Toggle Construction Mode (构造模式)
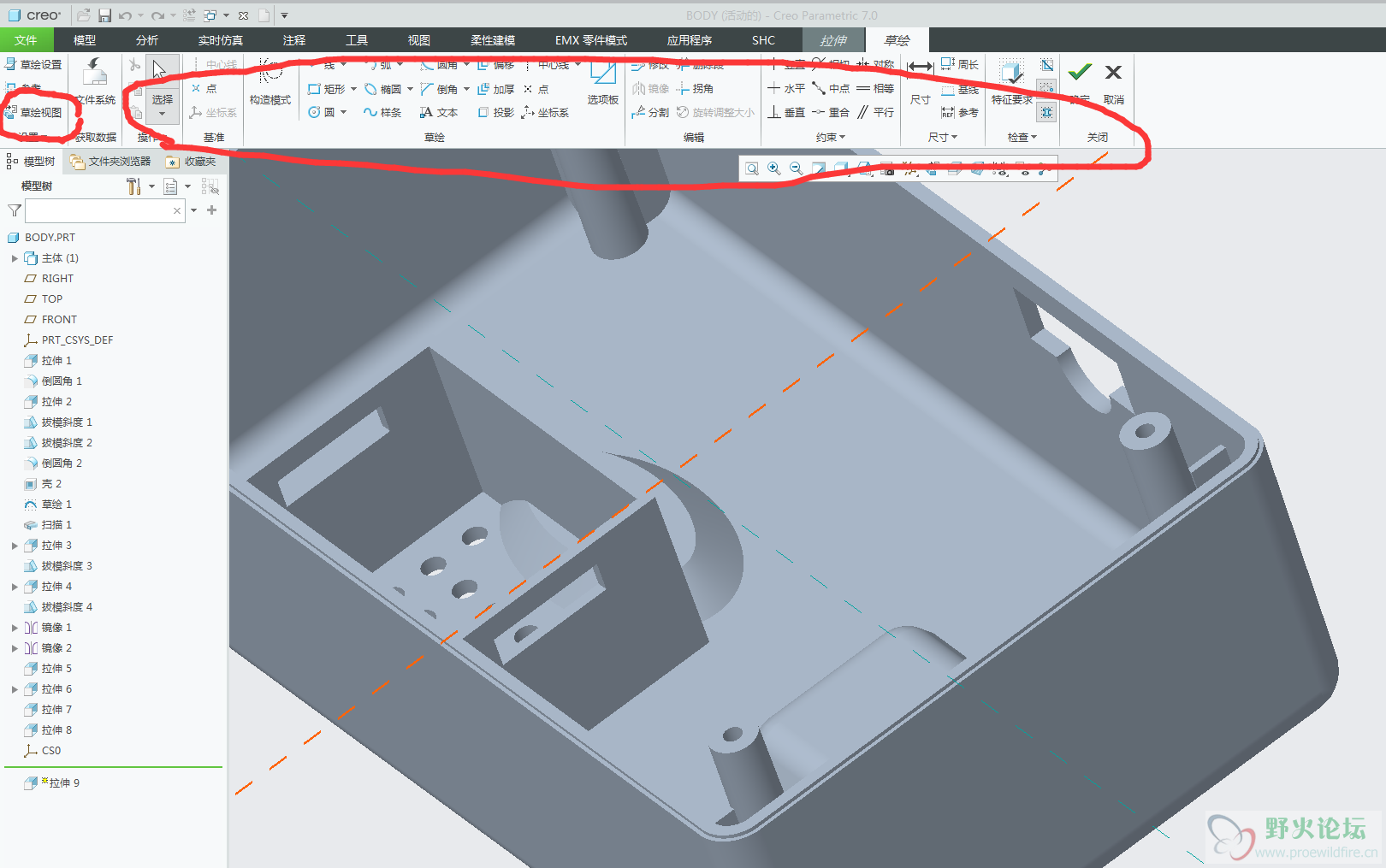1386x868 pixels. point(270,83)
